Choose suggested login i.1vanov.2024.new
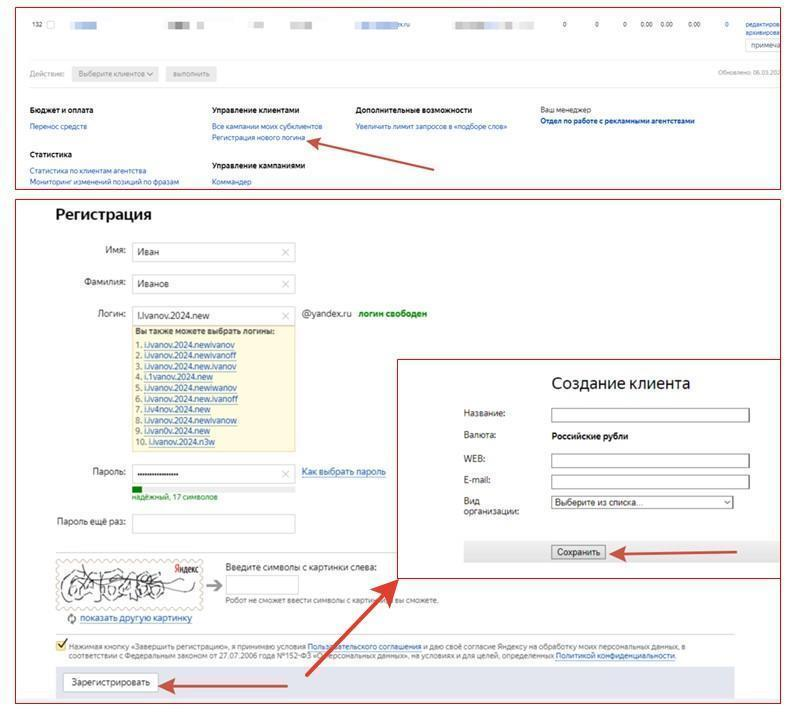The height and width of the screenshot is (712, 792). tap(178, 377)
